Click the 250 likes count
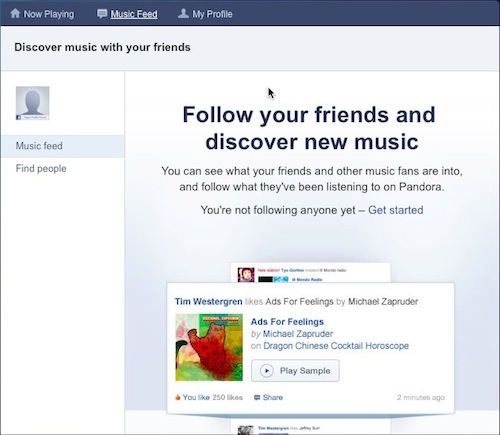This screenshot has width=500, height=435. [228, 397]
